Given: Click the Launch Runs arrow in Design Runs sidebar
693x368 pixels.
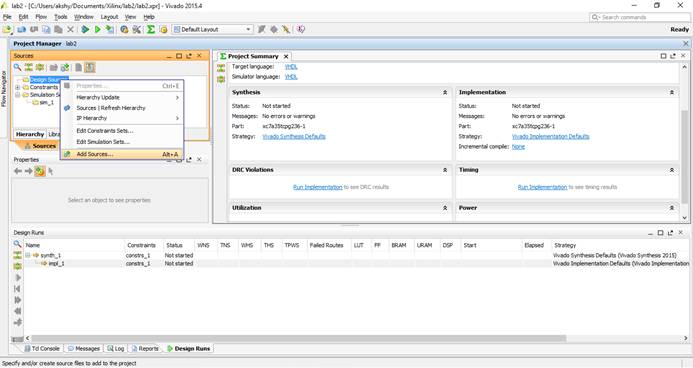Looking at the screenshot, I should click(18, 277).
